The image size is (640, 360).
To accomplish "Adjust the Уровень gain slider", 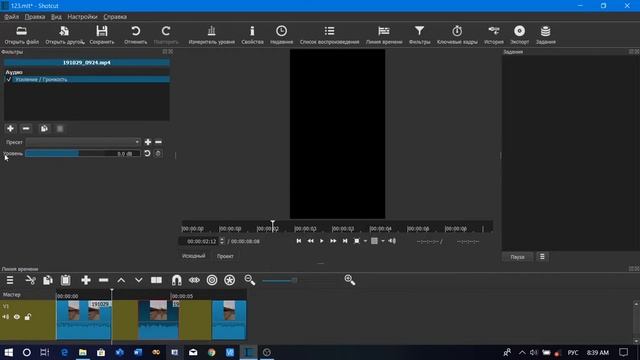I will (82, 153).
